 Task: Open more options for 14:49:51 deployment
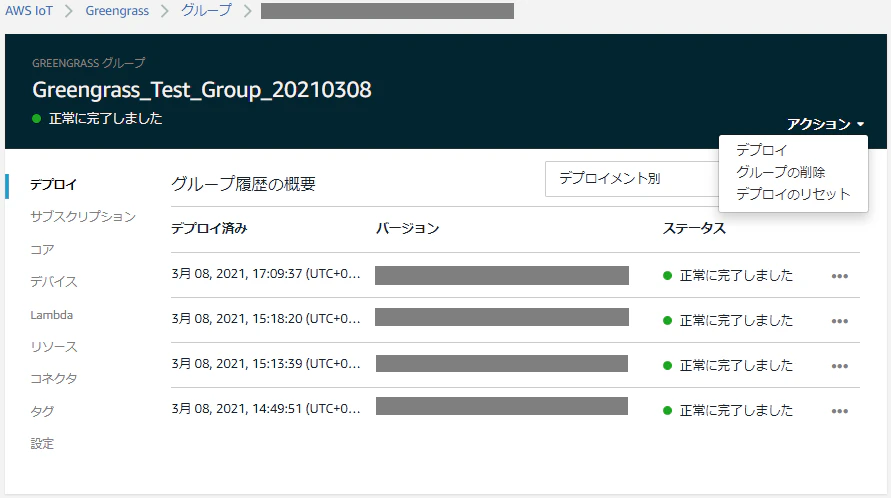(839, 411)
